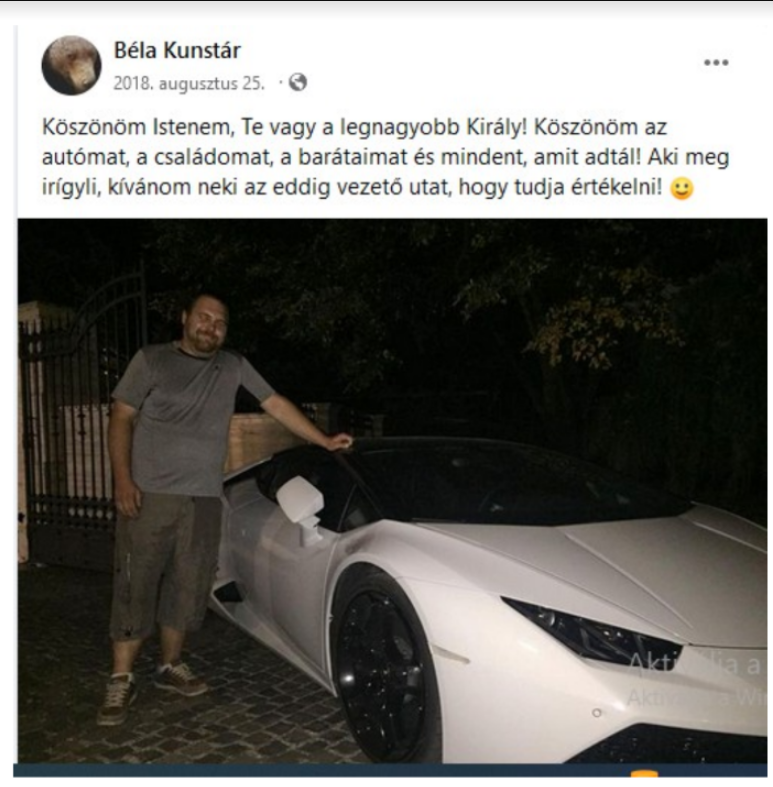Click the white car's front headlight
This screenshot has height=787, width=773.
pos(592,630)
